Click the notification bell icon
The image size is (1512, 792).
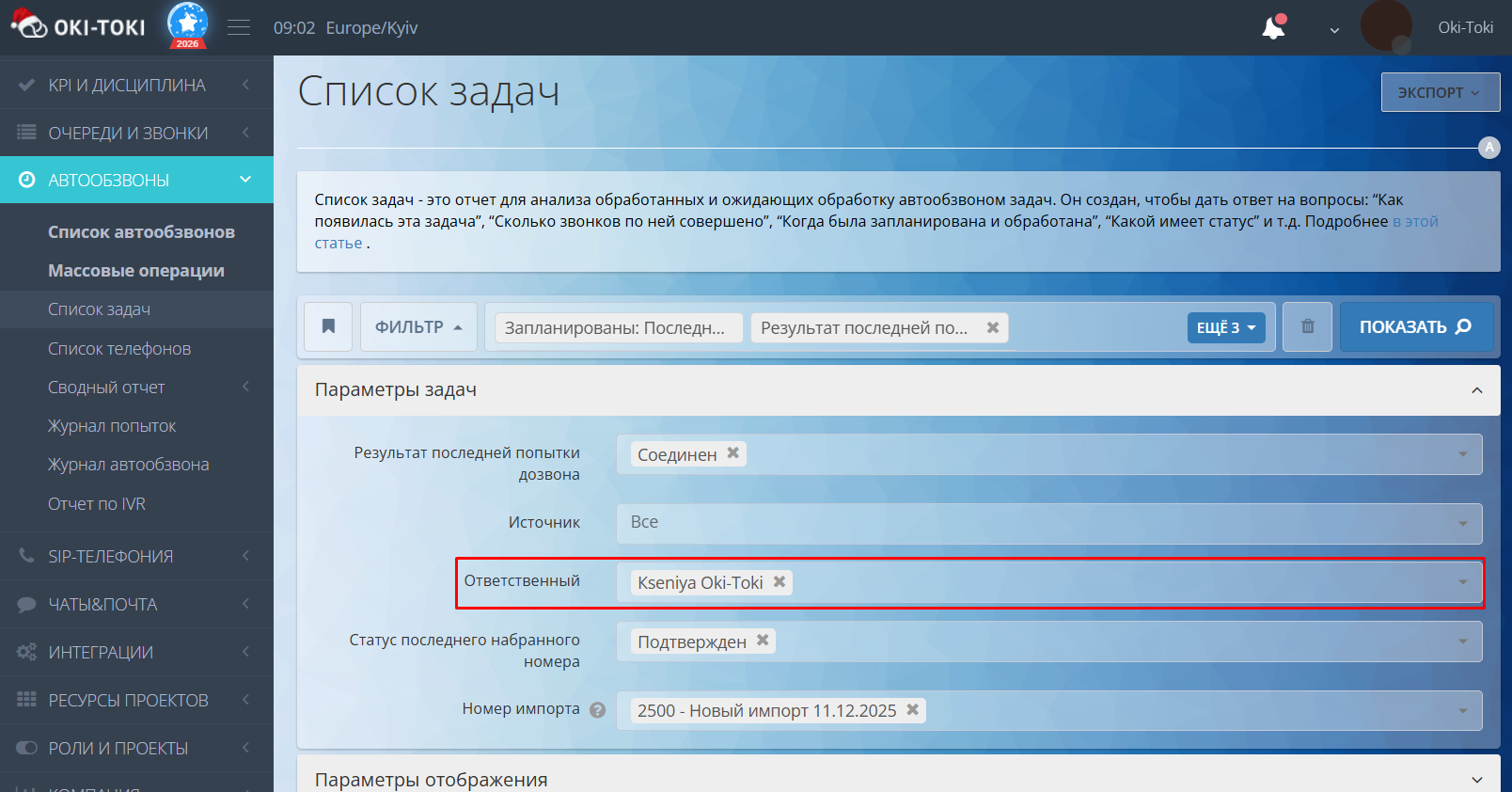click(x=1273, y=28)
